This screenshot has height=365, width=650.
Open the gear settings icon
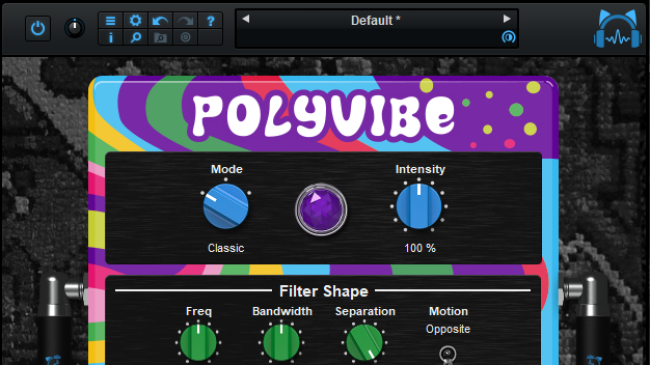coord(135,20)
